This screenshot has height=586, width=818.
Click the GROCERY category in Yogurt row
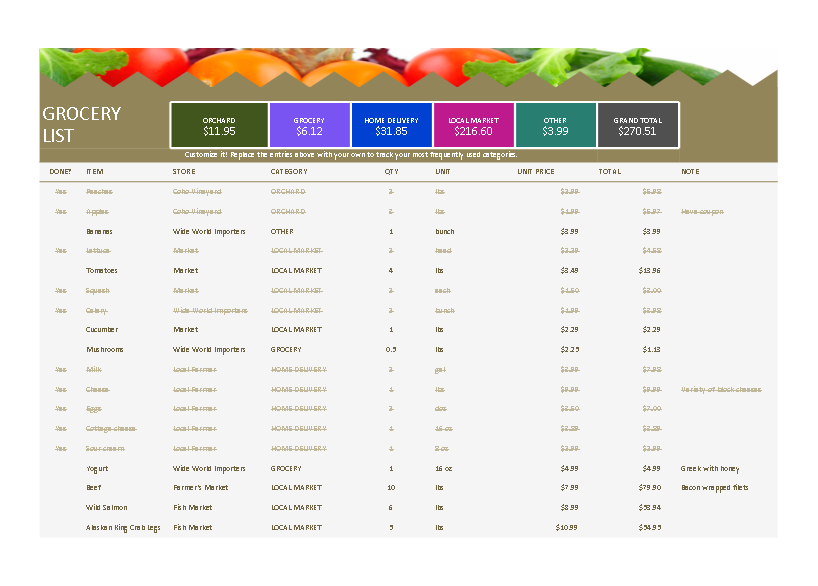[x=286, y=469]
